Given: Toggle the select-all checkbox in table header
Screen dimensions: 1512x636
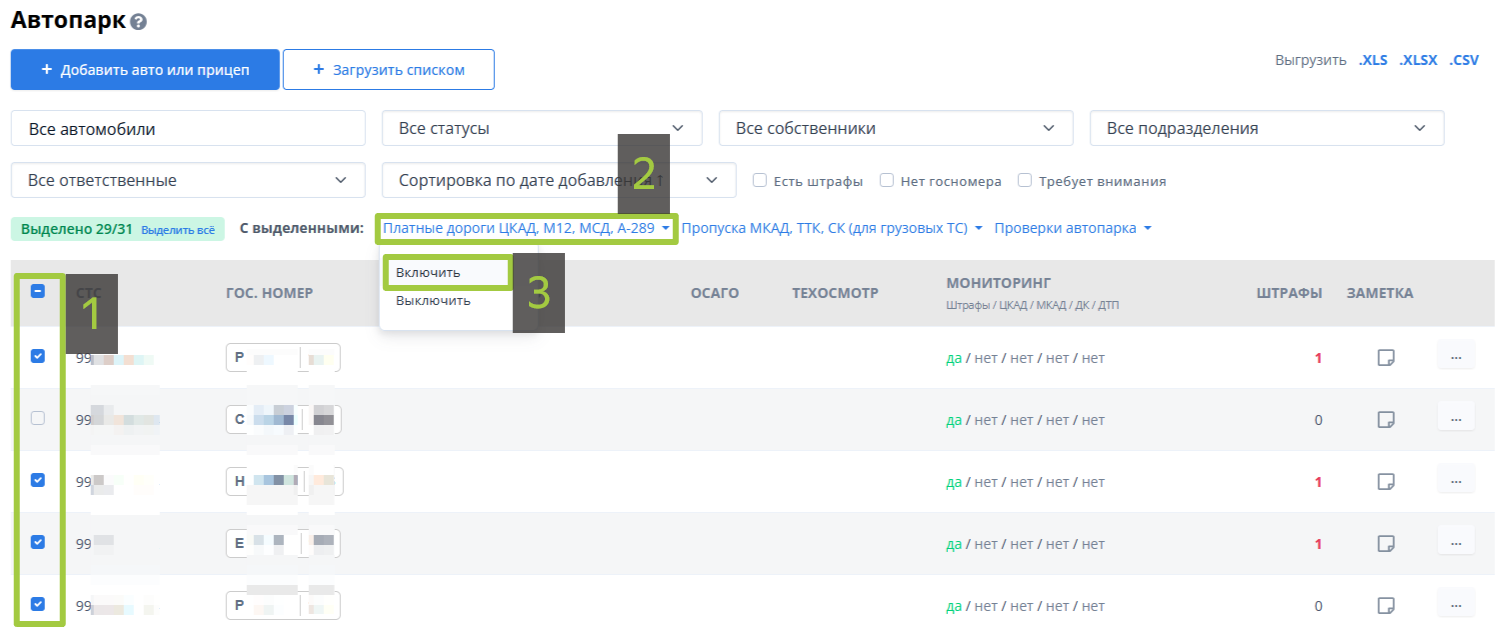Looking at the screenshot, I should pyautogui.click(x=38, y=292).
